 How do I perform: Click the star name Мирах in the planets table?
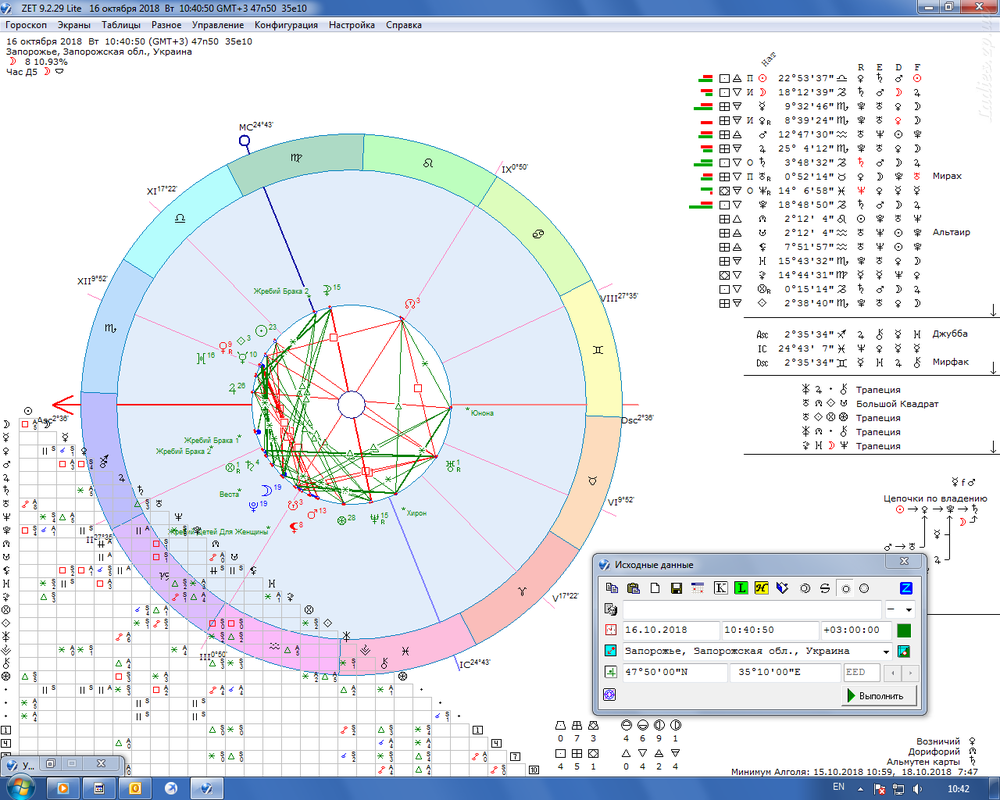946,176
